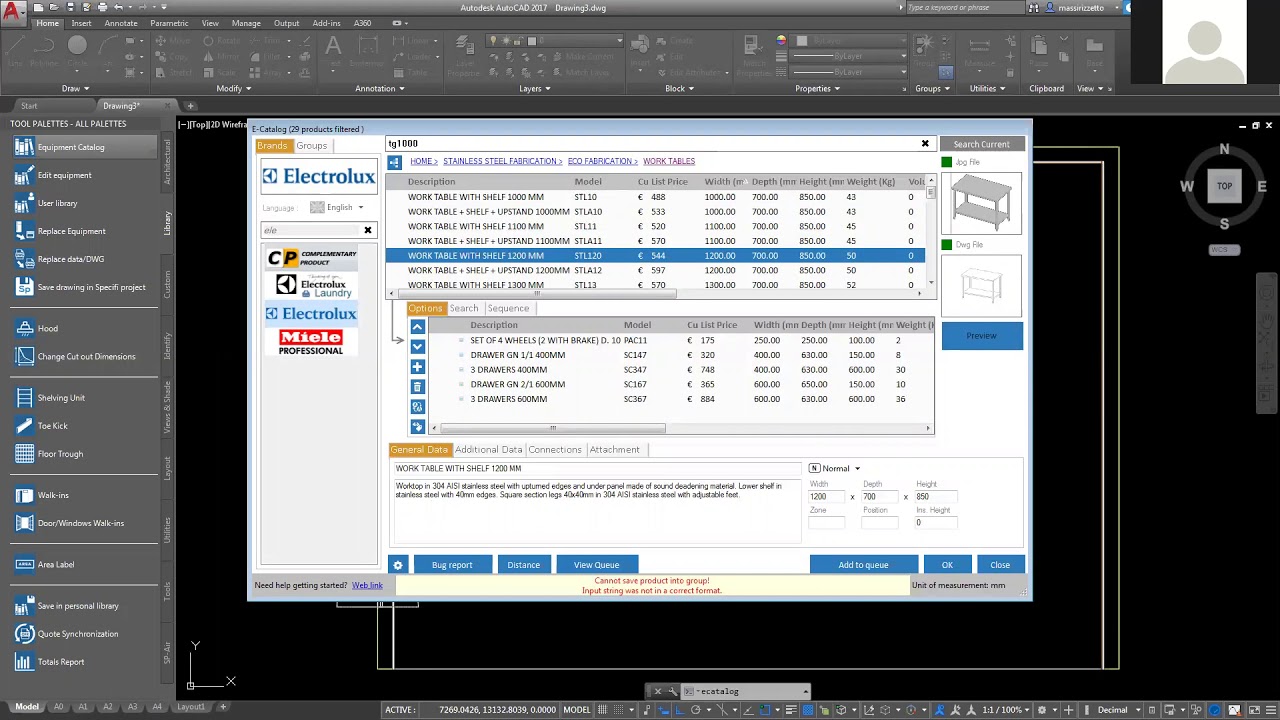Open the Normal mode dropdown
Image resolution: width=1280 pixels, height=720 pixels.
pyautogui.click(x=834, y=468)
